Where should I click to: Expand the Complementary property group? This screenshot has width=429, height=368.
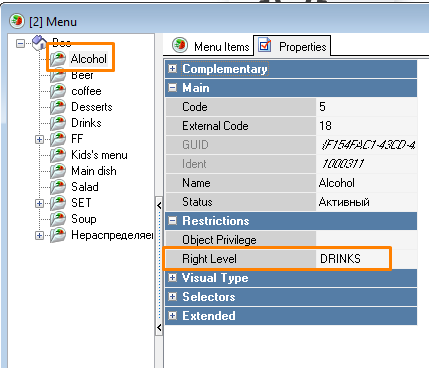coord(172,68)
